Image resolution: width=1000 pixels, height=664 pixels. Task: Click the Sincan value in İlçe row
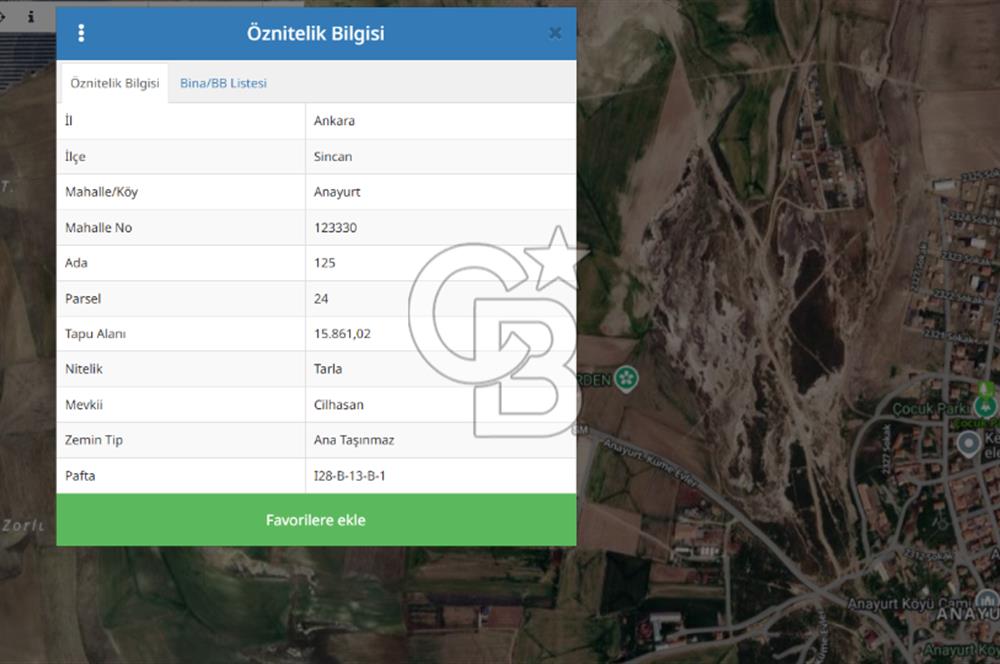point(333,156)
